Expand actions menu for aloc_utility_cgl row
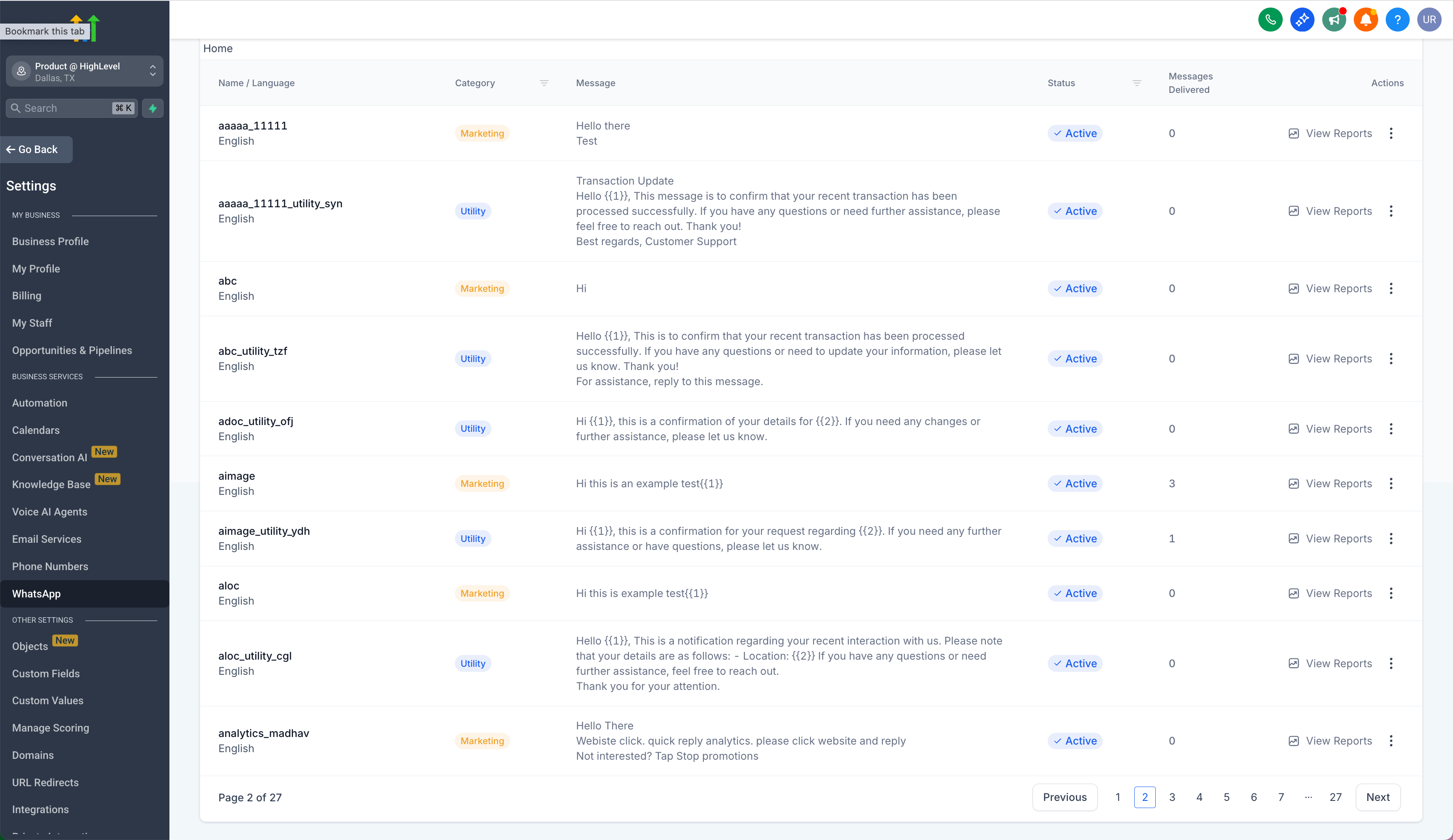 pyautogui.click(x=1391, y=663)
